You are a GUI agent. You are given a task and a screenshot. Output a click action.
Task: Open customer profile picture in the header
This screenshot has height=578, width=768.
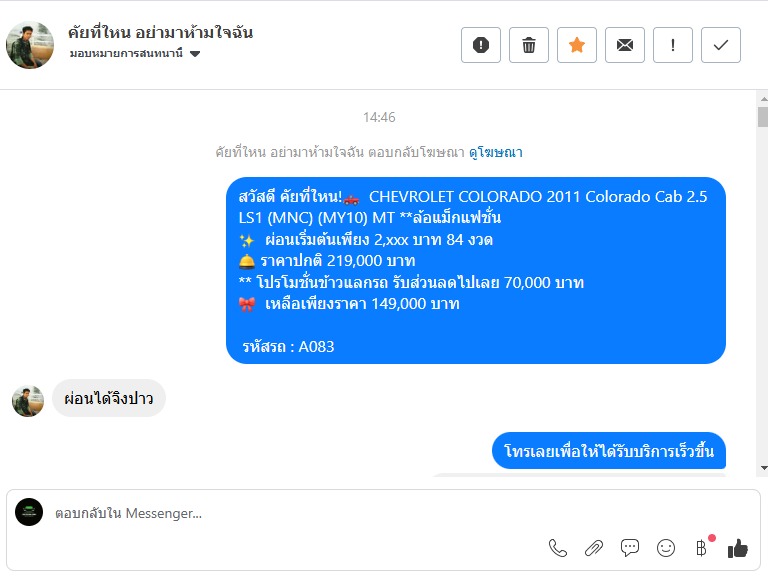coord(30,45)
